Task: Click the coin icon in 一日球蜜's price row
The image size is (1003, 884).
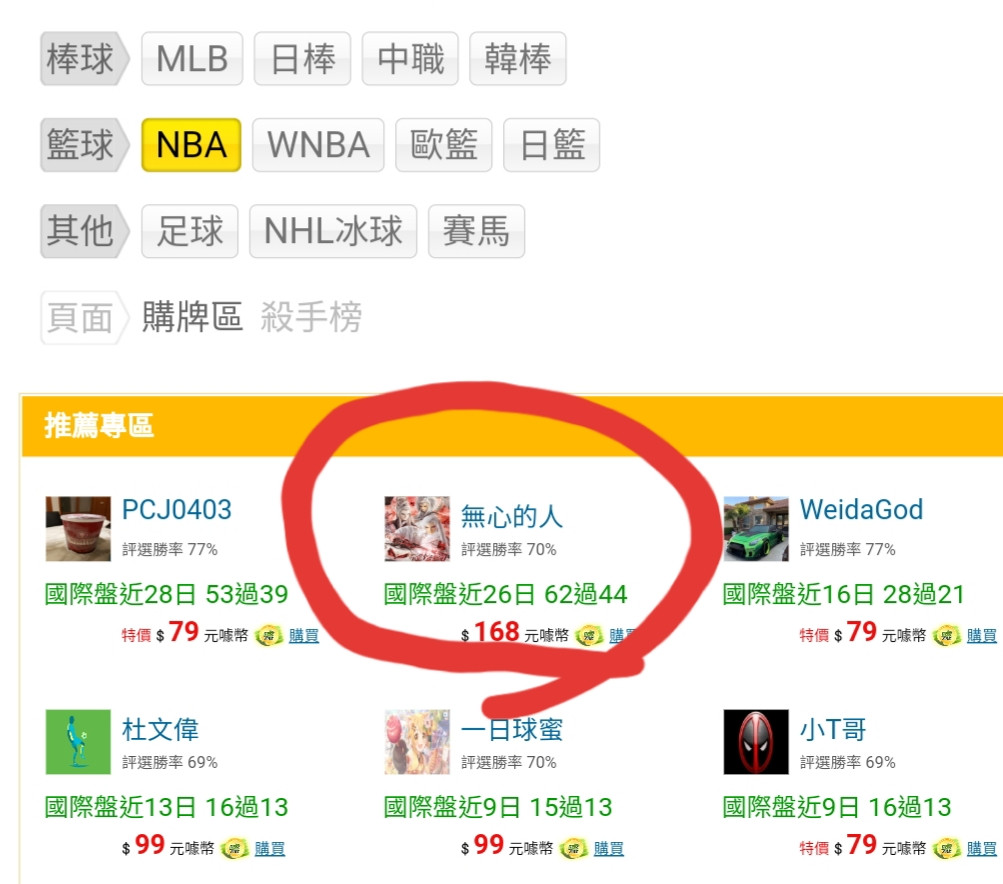Action: click(573, 848)
